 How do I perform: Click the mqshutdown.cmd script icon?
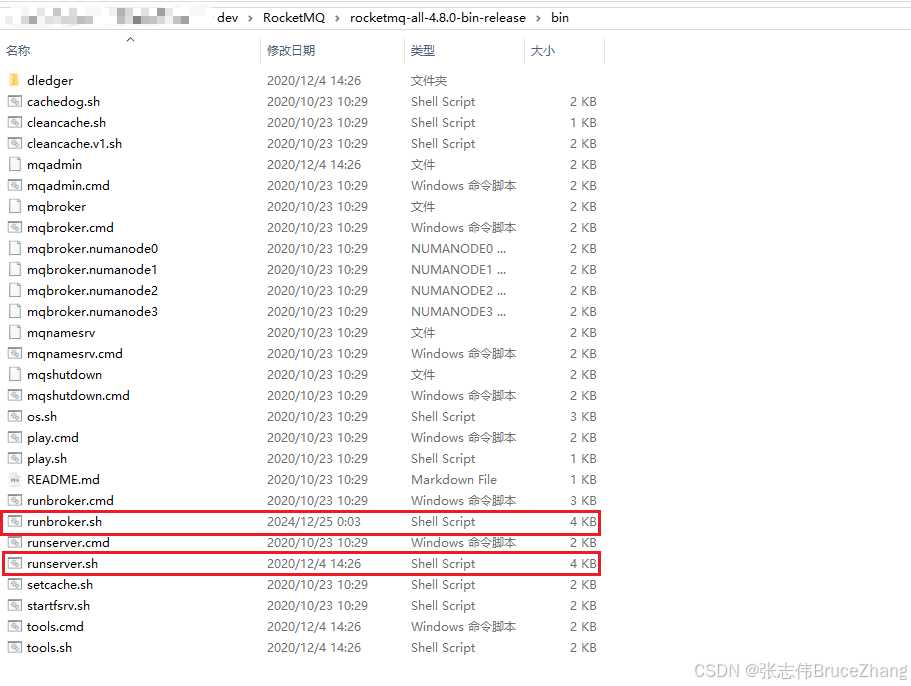15,395
